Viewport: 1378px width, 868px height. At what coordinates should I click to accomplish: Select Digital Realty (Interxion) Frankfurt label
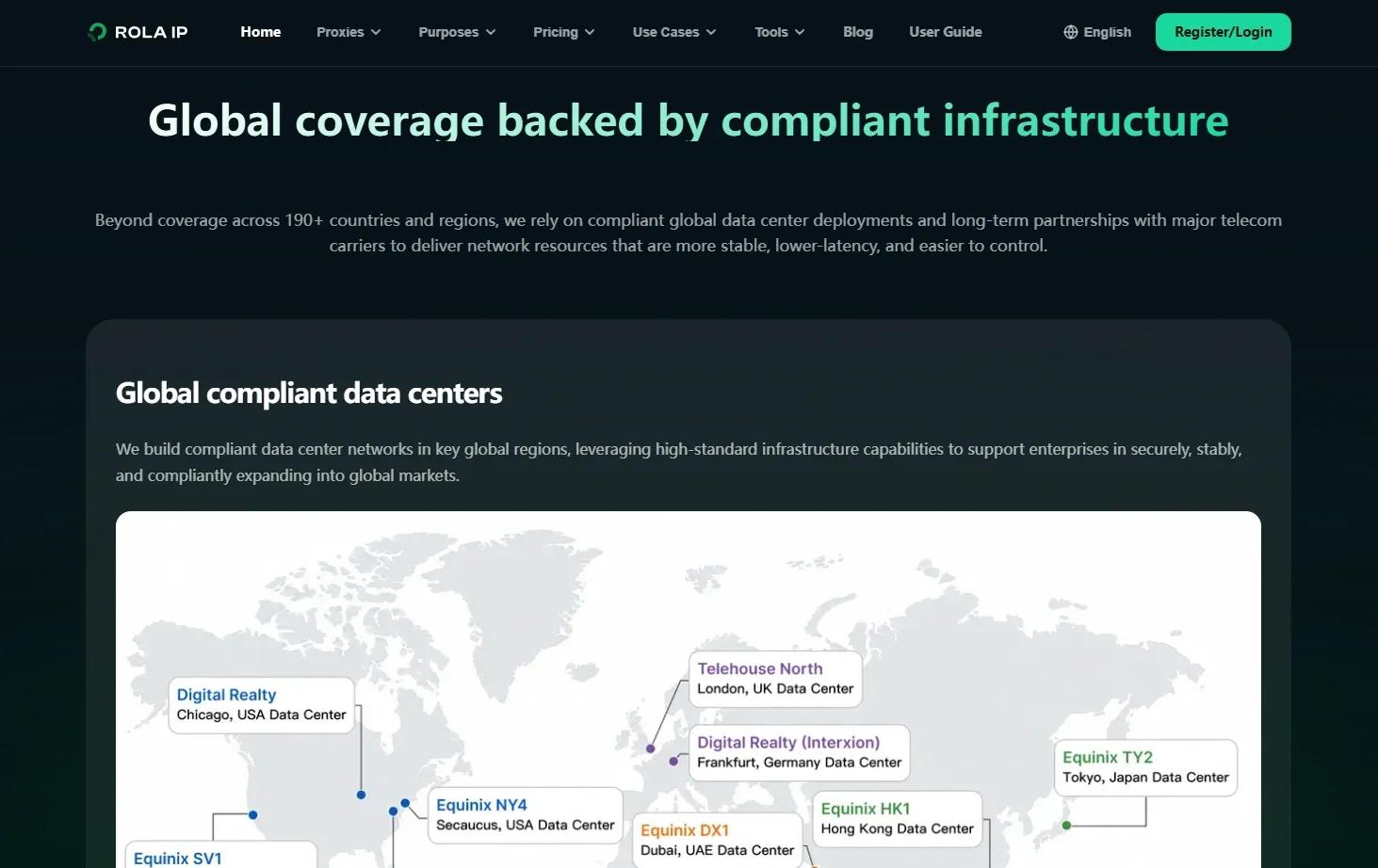pos(799,752)
